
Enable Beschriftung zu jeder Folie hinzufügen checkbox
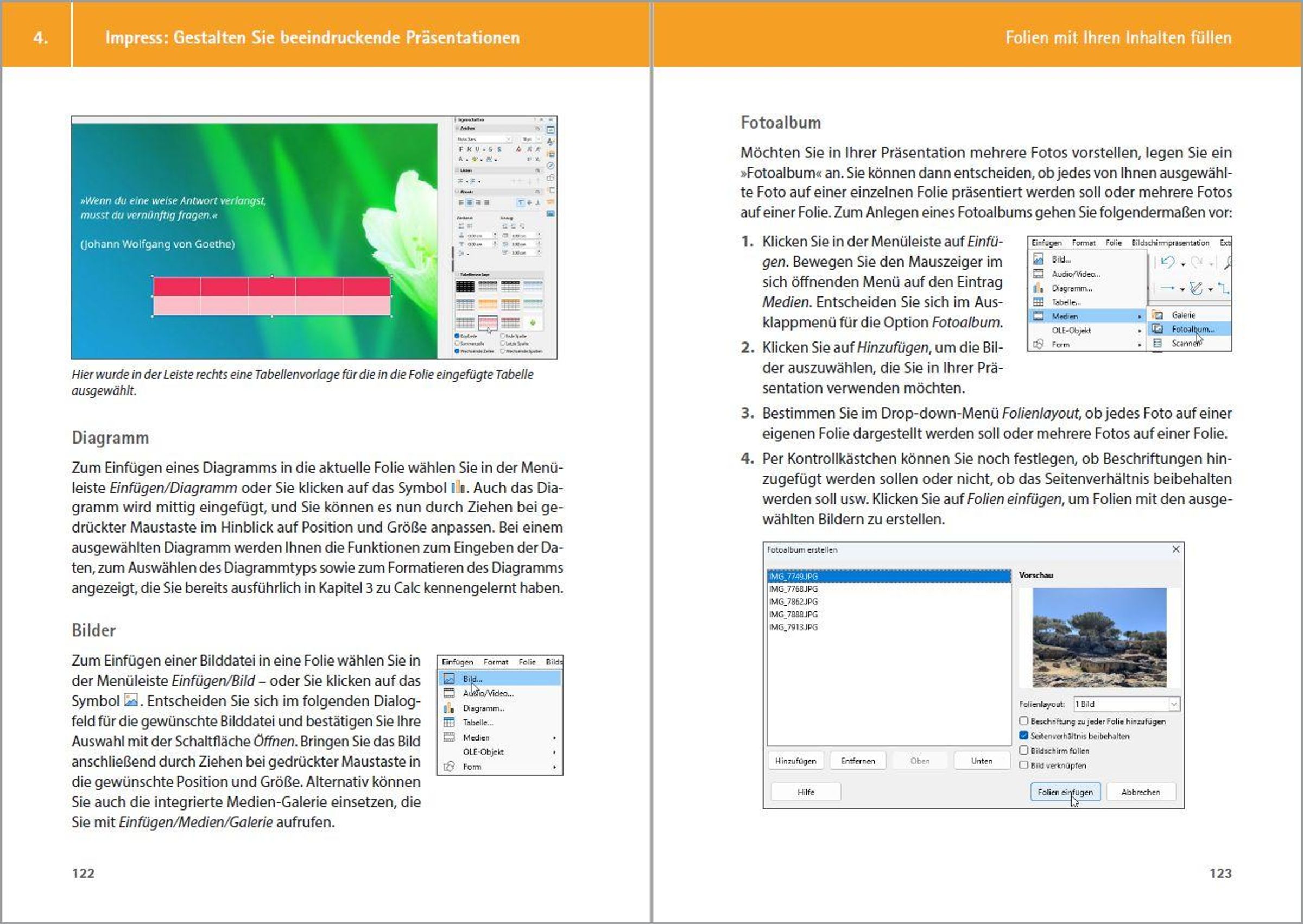click(1023, 721)
